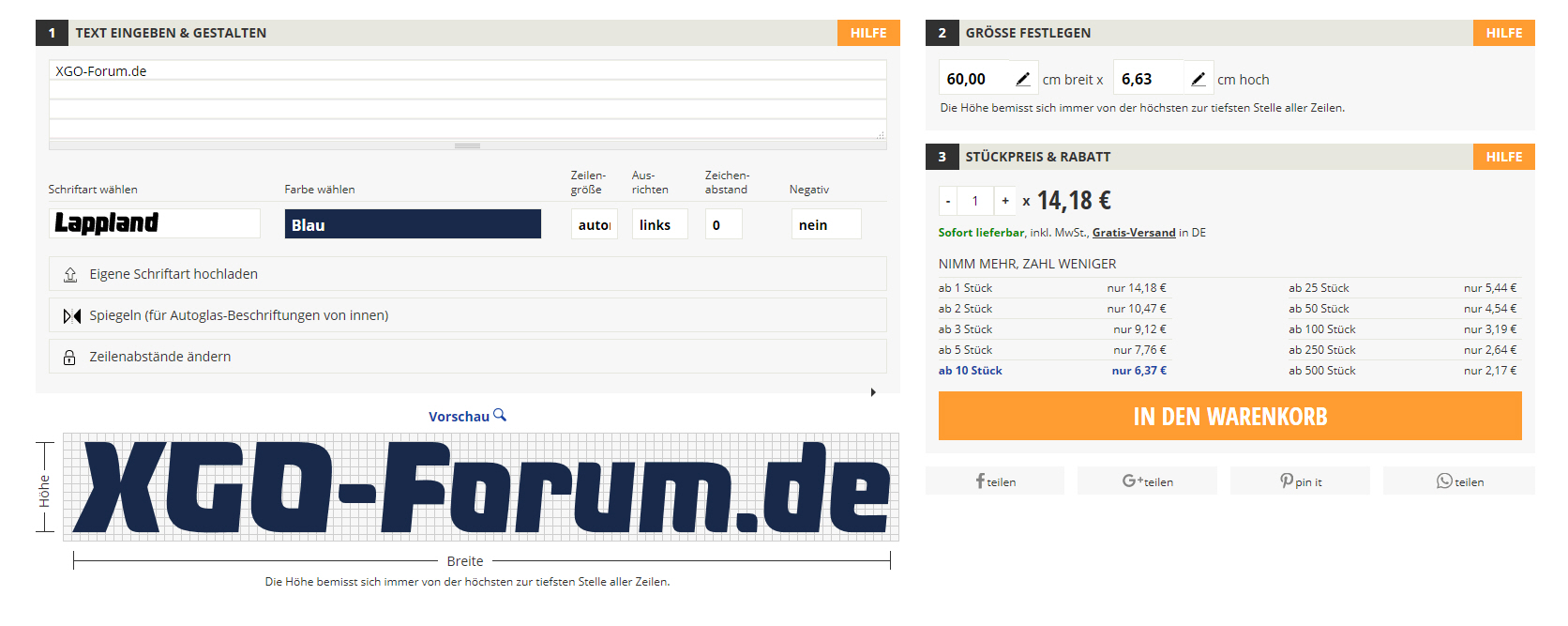This screenshot has height=626, width=1568.
Task: Open HILFE for Text eingeben & gestalten
Action: 867,33
